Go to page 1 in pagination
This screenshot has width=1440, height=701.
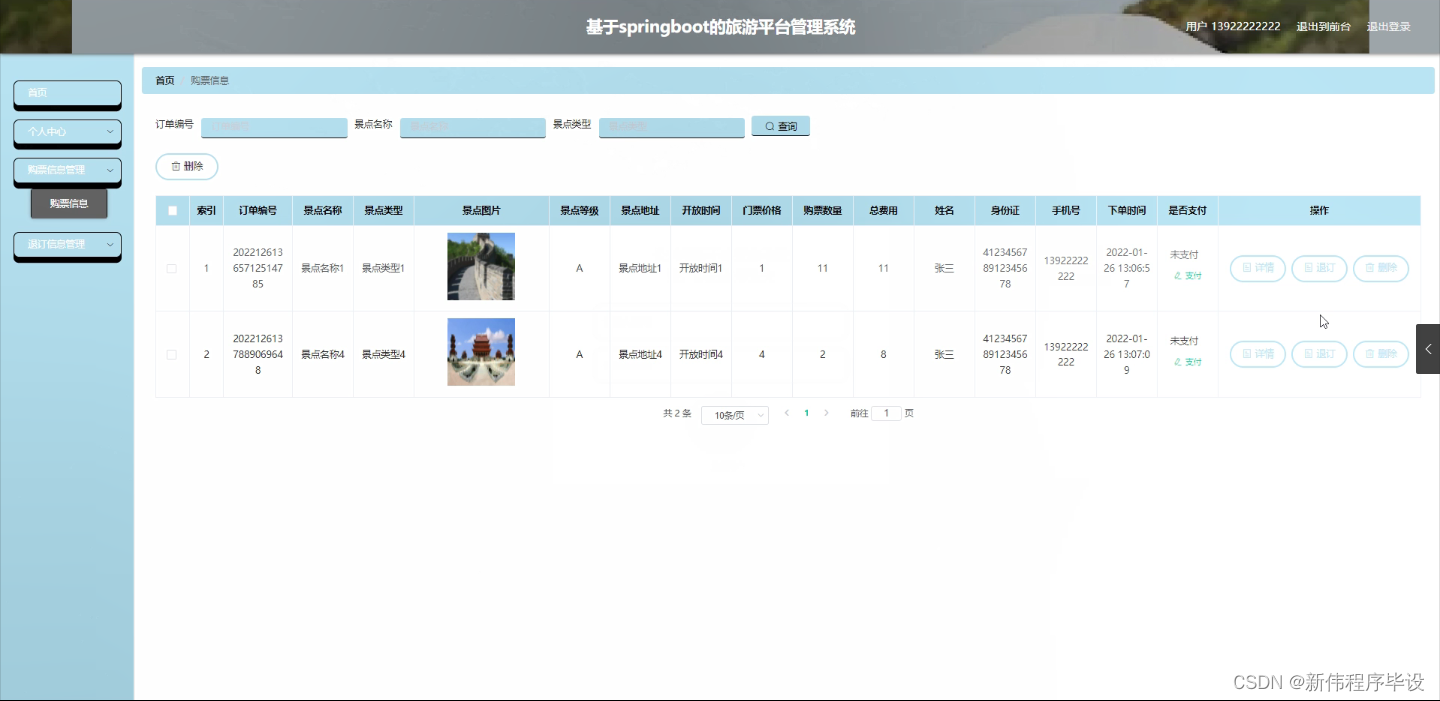tap(806, 412)
